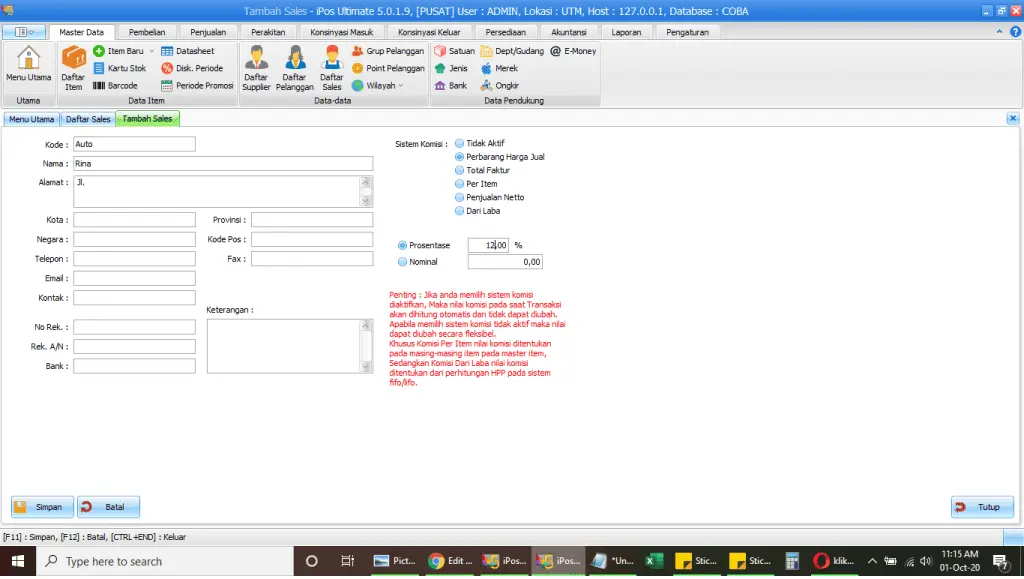The height and width of the screenshot is (579, 1024).
Task: Open Dept/Gudang
Action: tap(512, 51)
